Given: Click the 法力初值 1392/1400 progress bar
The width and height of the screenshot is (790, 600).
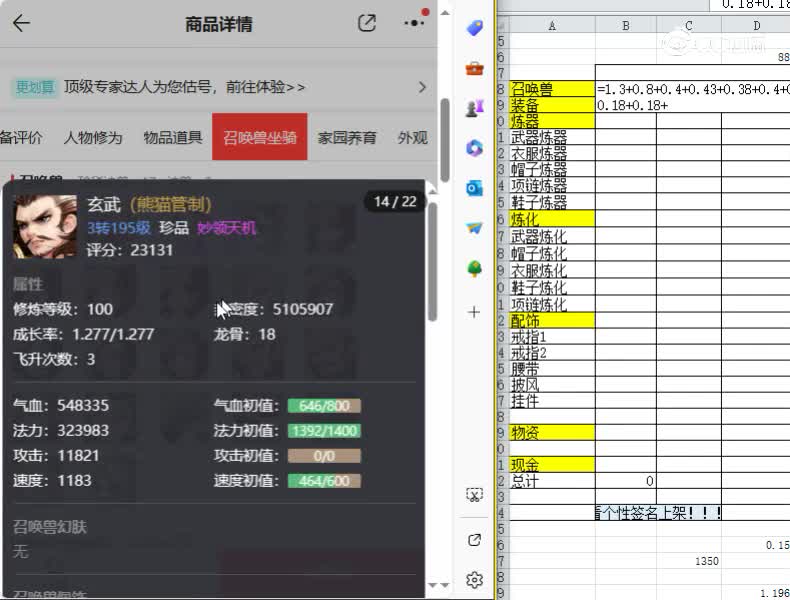Looking at the screenshot, I should click(324, 431).
